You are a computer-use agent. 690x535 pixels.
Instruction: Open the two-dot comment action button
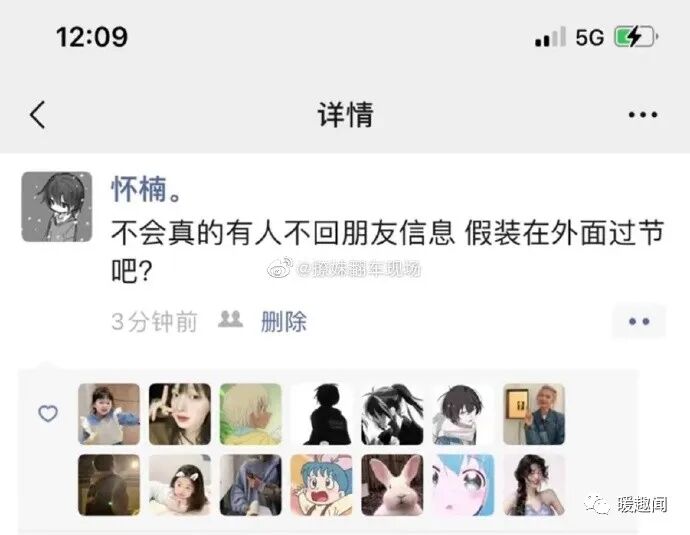tap(639, 321)
